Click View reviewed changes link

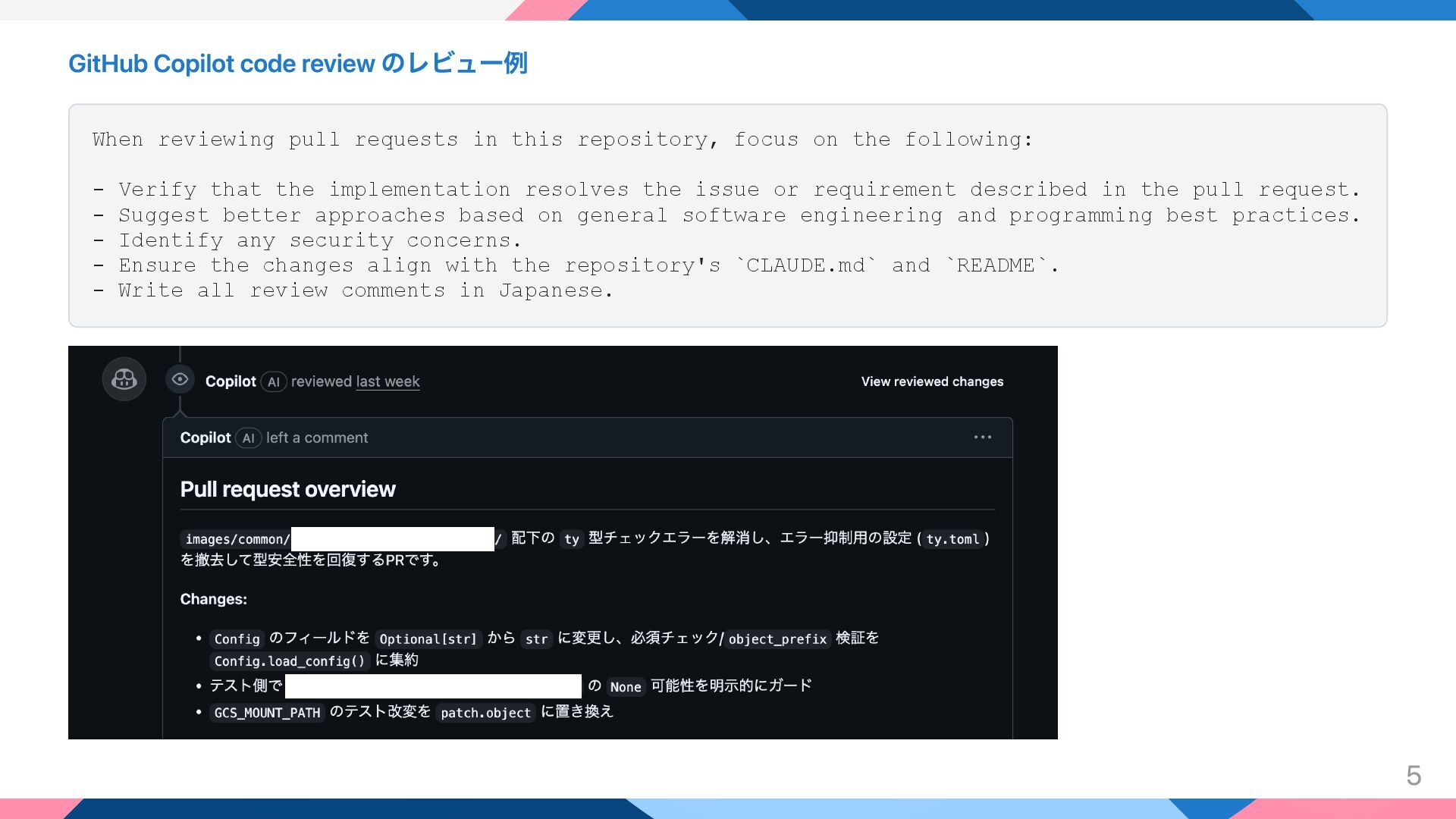point(932,381)
